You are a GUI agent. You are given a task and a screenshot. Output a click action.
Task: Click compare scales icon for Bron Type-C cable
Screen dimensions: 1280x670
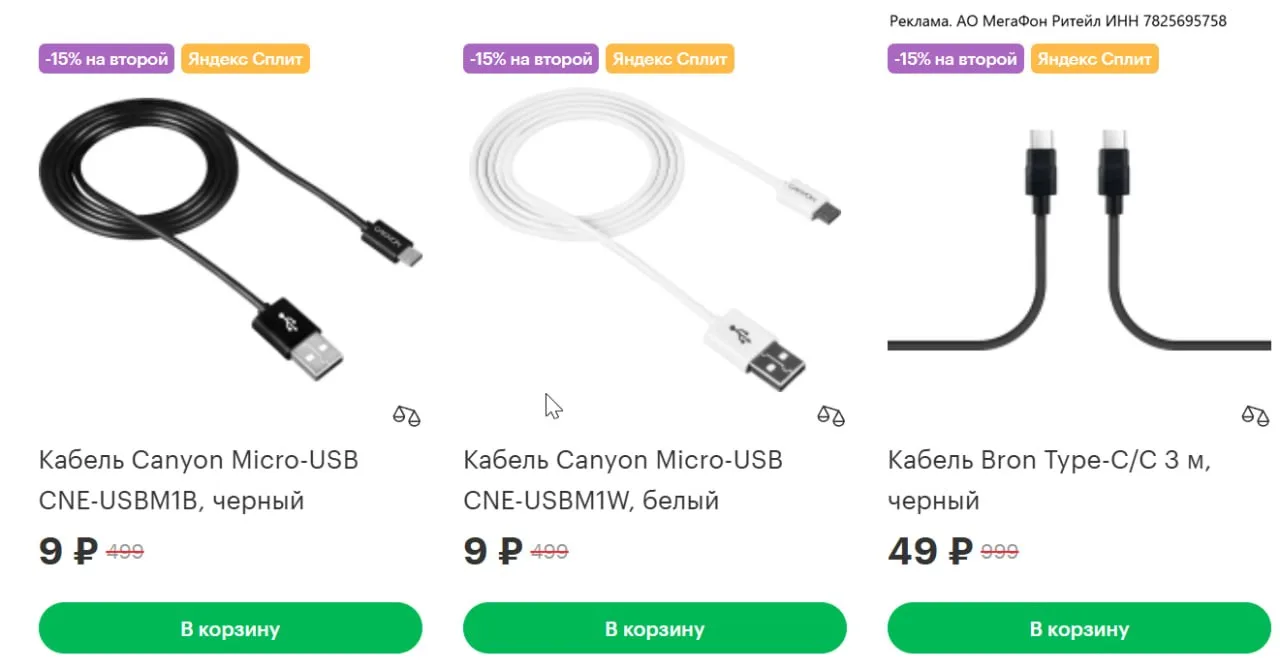point(1255,415)
